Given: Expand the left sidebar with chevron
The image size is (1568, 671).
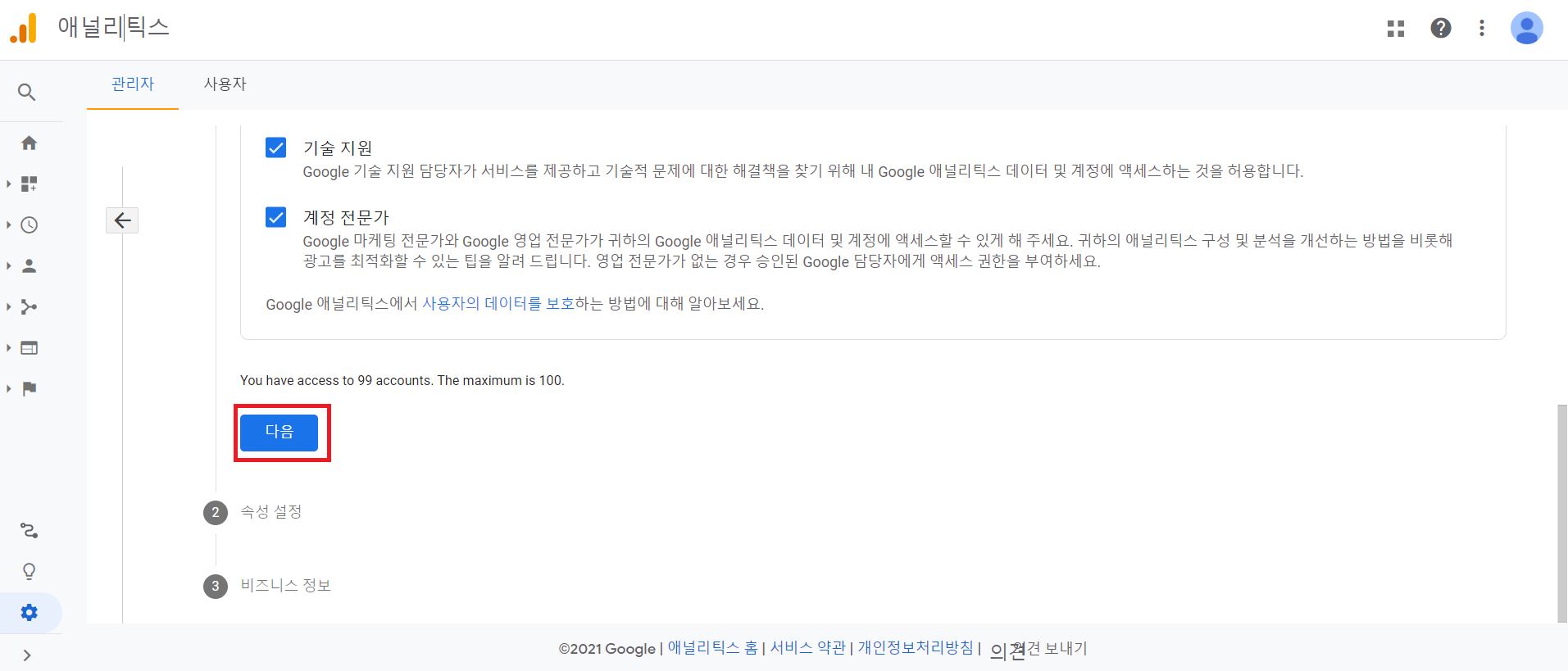Looking at the screenshot, I should 27,655.
